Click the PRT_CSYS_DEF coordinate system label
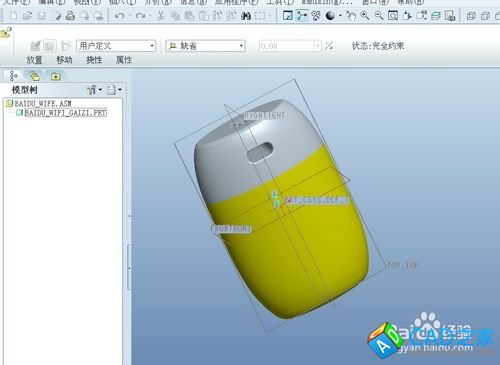Image resolution: width=500 pixels, height=365 pixels. click(x=315, y=200)
